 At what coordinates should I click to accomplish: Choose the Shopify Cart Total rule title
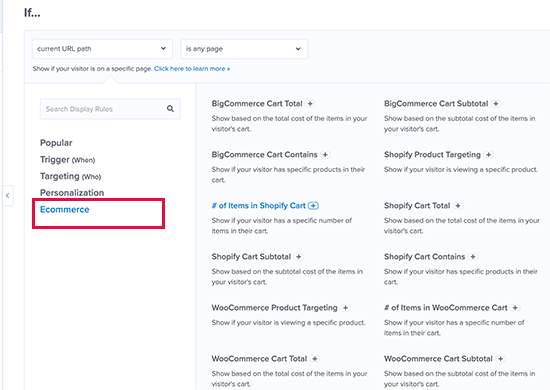click(x=417, y=206)
